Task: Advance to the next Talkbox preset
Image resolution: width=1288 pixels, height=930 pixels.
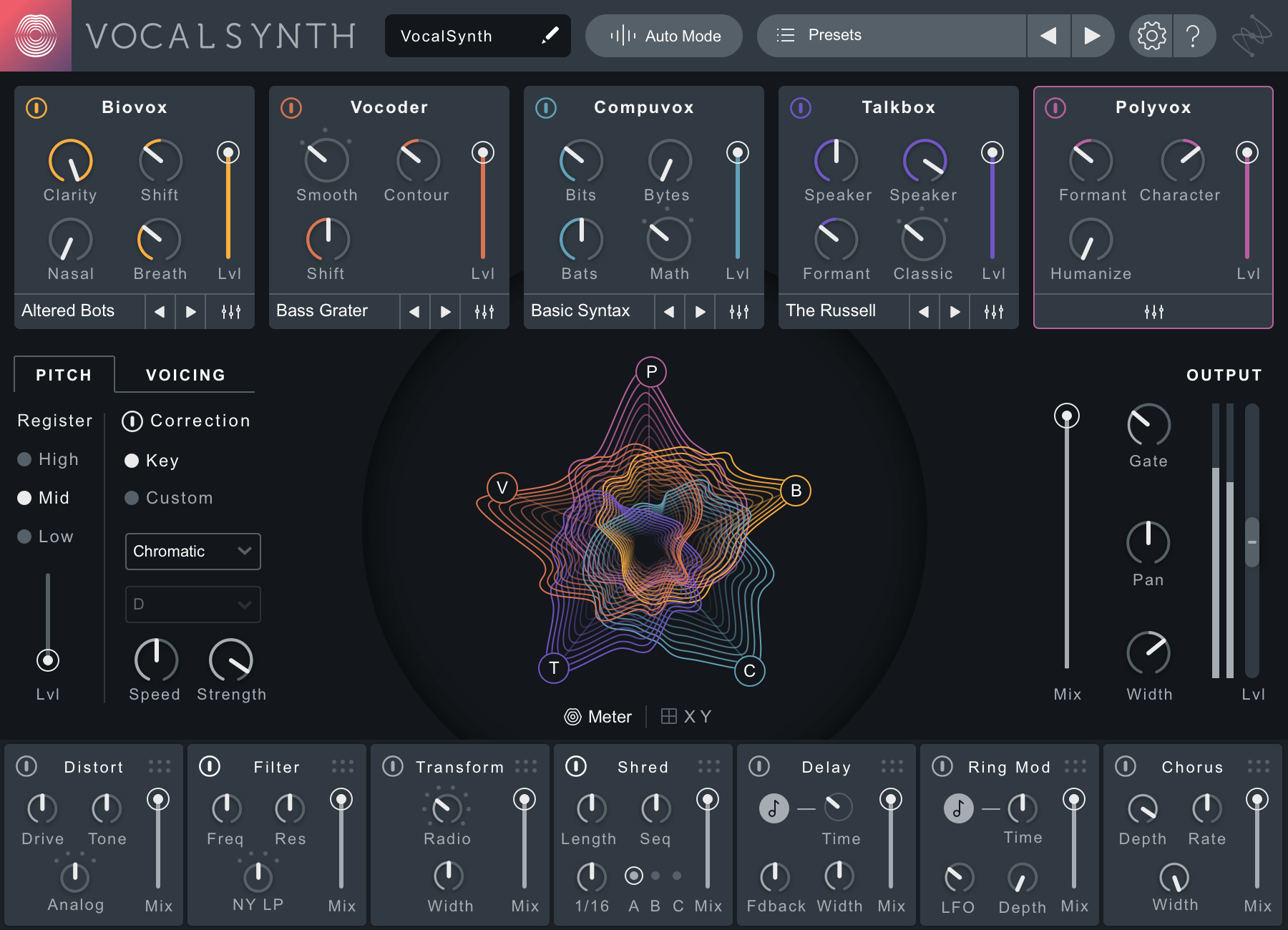Action: coord(955,311)
